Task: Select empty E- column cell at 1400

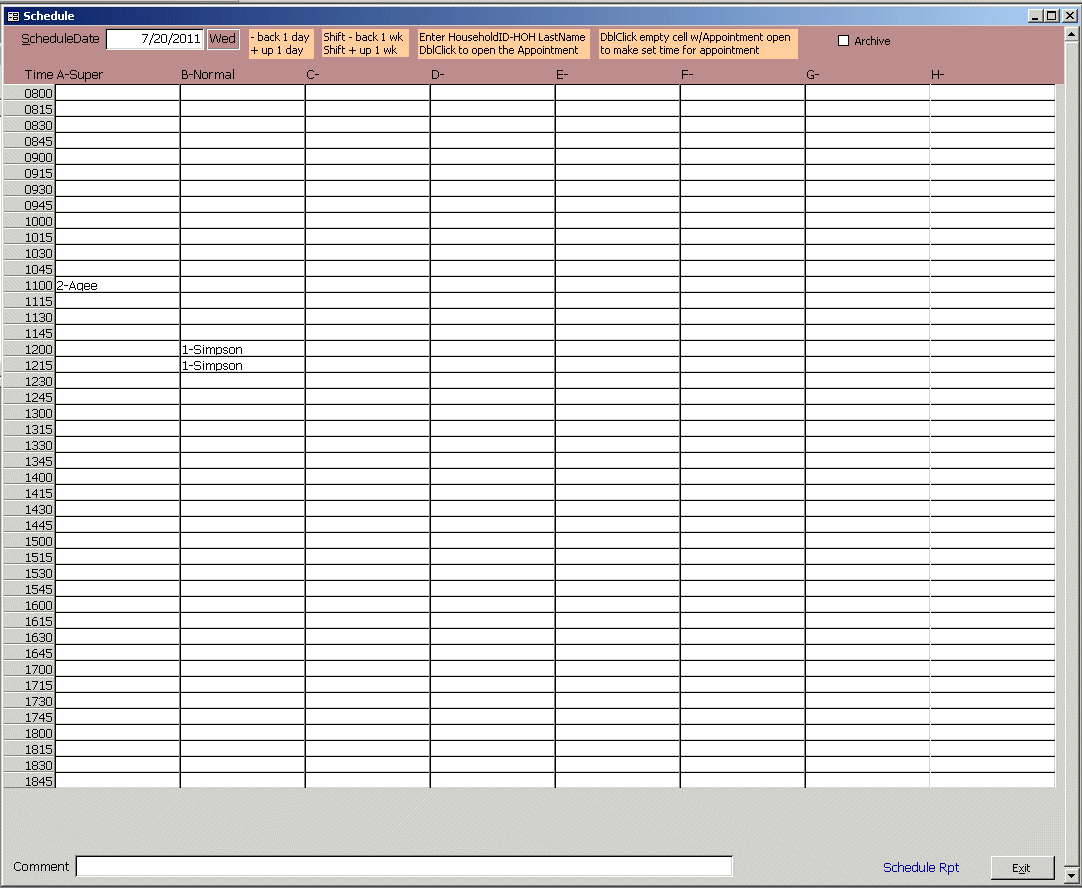Action: coord(617,477)
